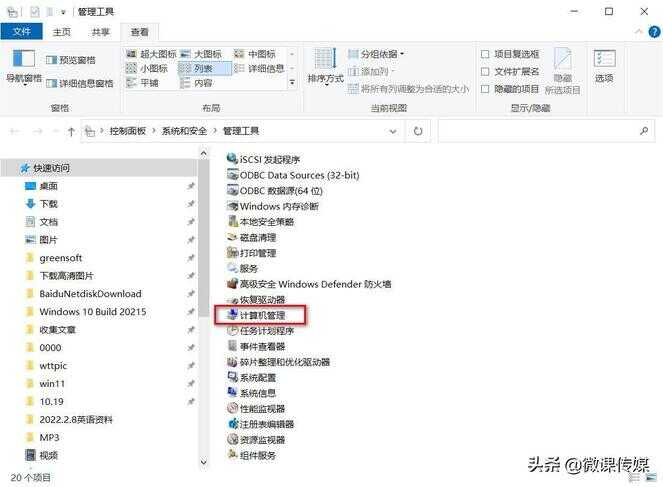Screen dimensions: 663x487
Task: Open 系统信息 icon
Action: (x=232, y=393)
